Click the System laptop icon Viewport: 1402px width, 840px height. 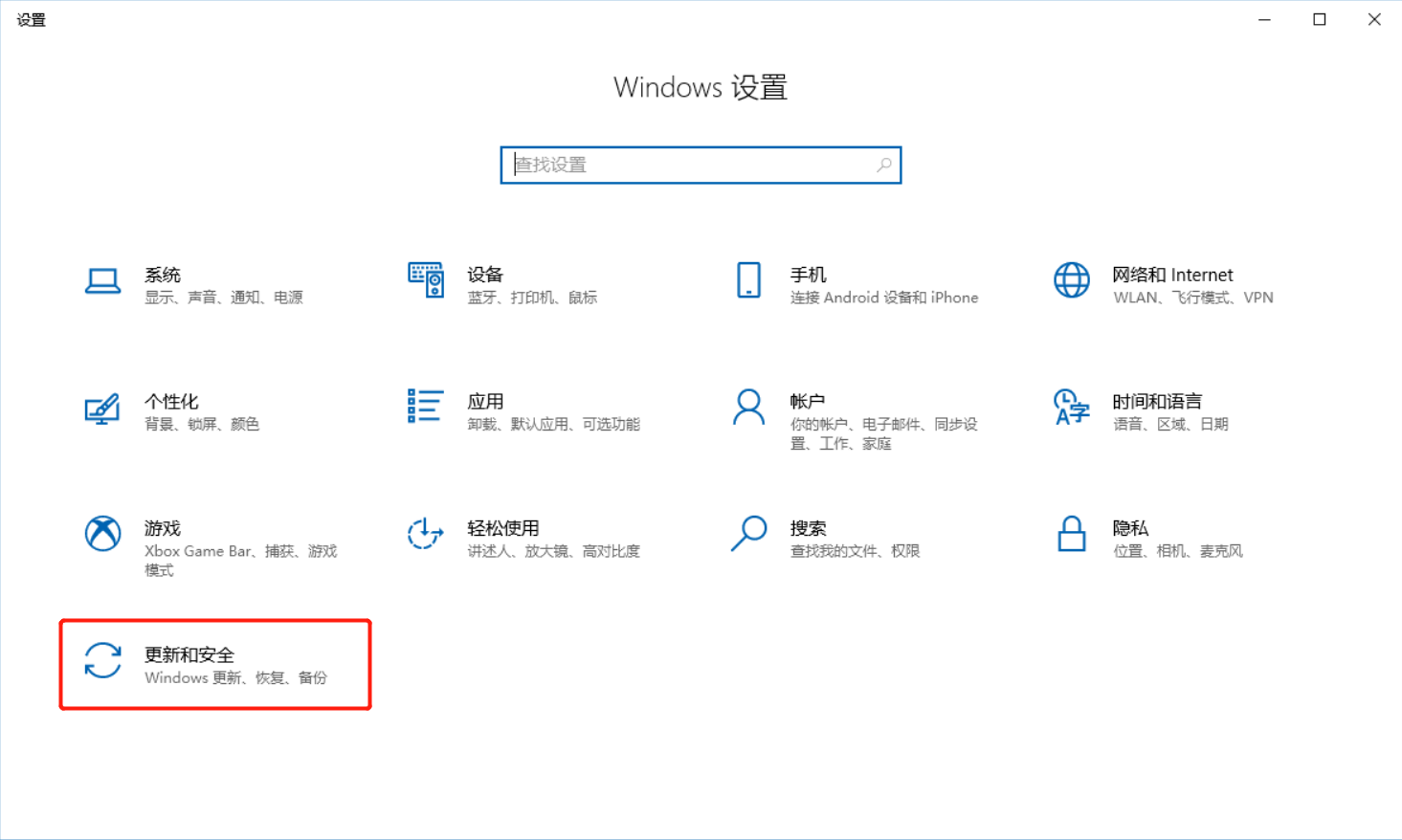(x=102, y=281)
